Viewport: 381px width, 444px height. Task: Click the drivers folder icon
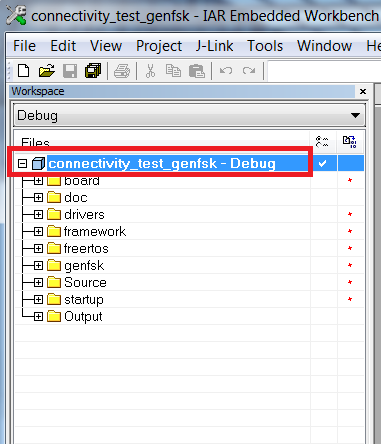coord(54,214)
